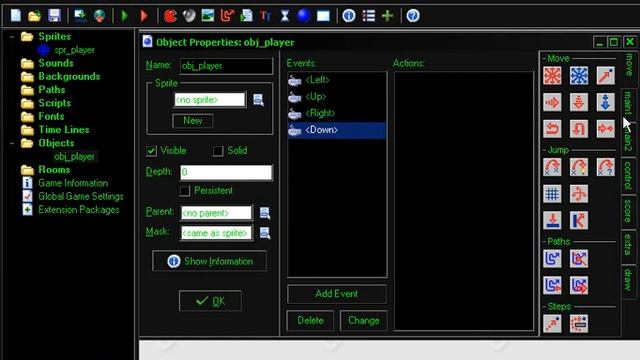Select the <Left> keyboard event
The image size is (640, 360).
click(337, 80)
